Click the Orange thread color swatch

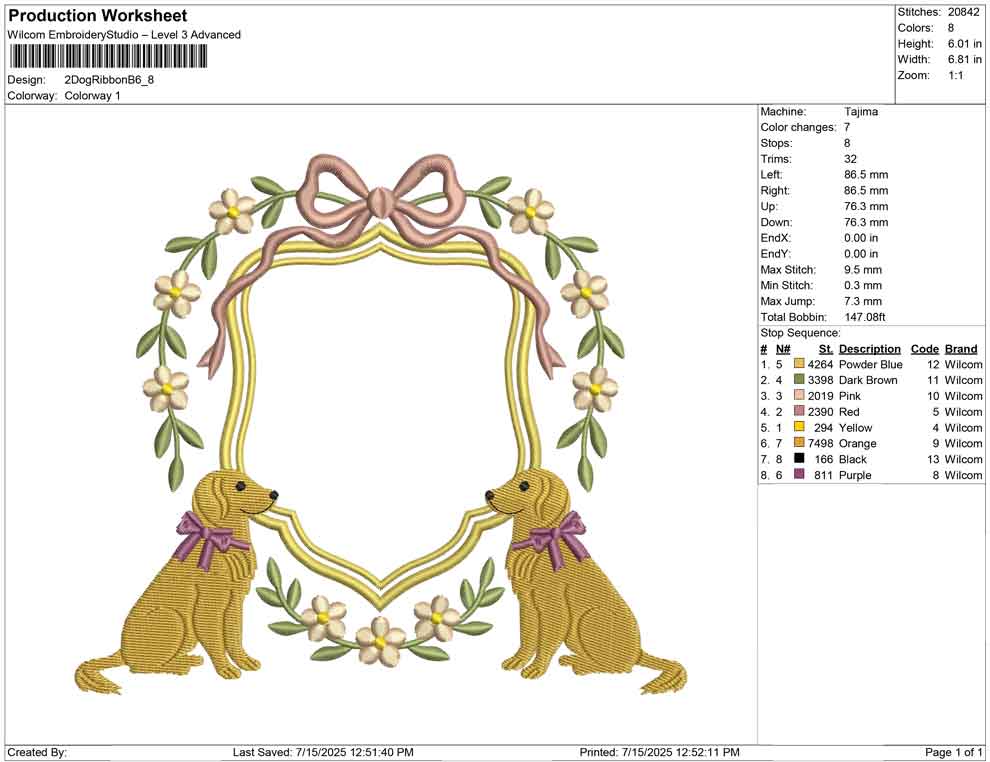799,443
